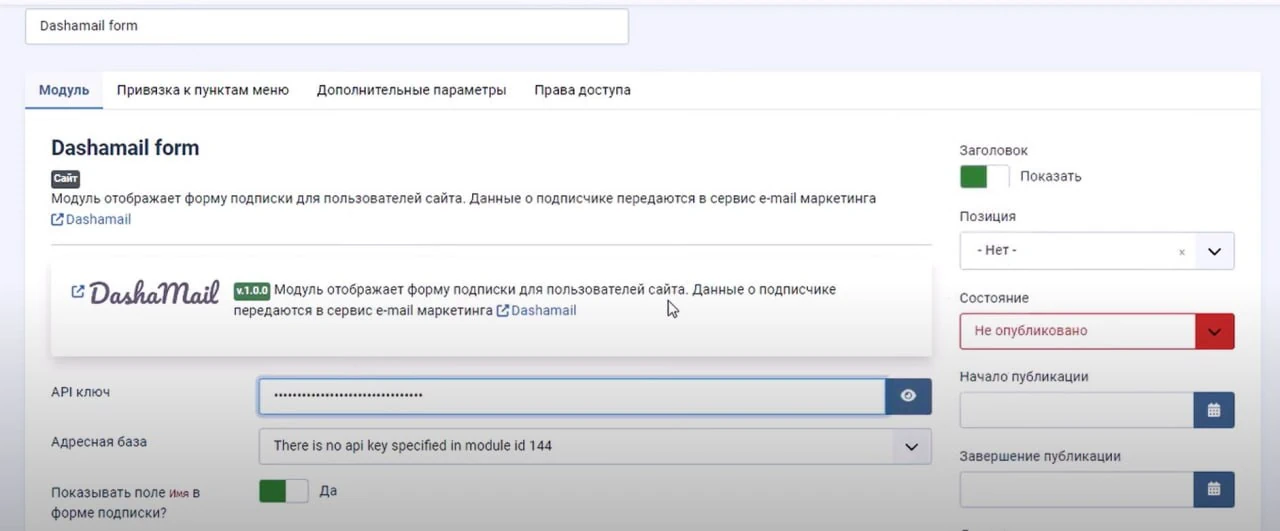Focus the API ключ password field
1280x531 pixels.
coord(572,396)
